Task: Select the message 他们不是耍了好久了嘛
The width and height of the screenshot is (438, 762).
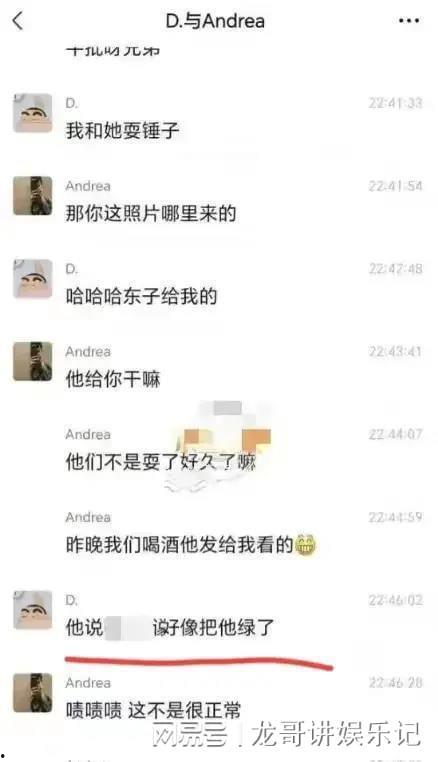Action: coord(160,462)
